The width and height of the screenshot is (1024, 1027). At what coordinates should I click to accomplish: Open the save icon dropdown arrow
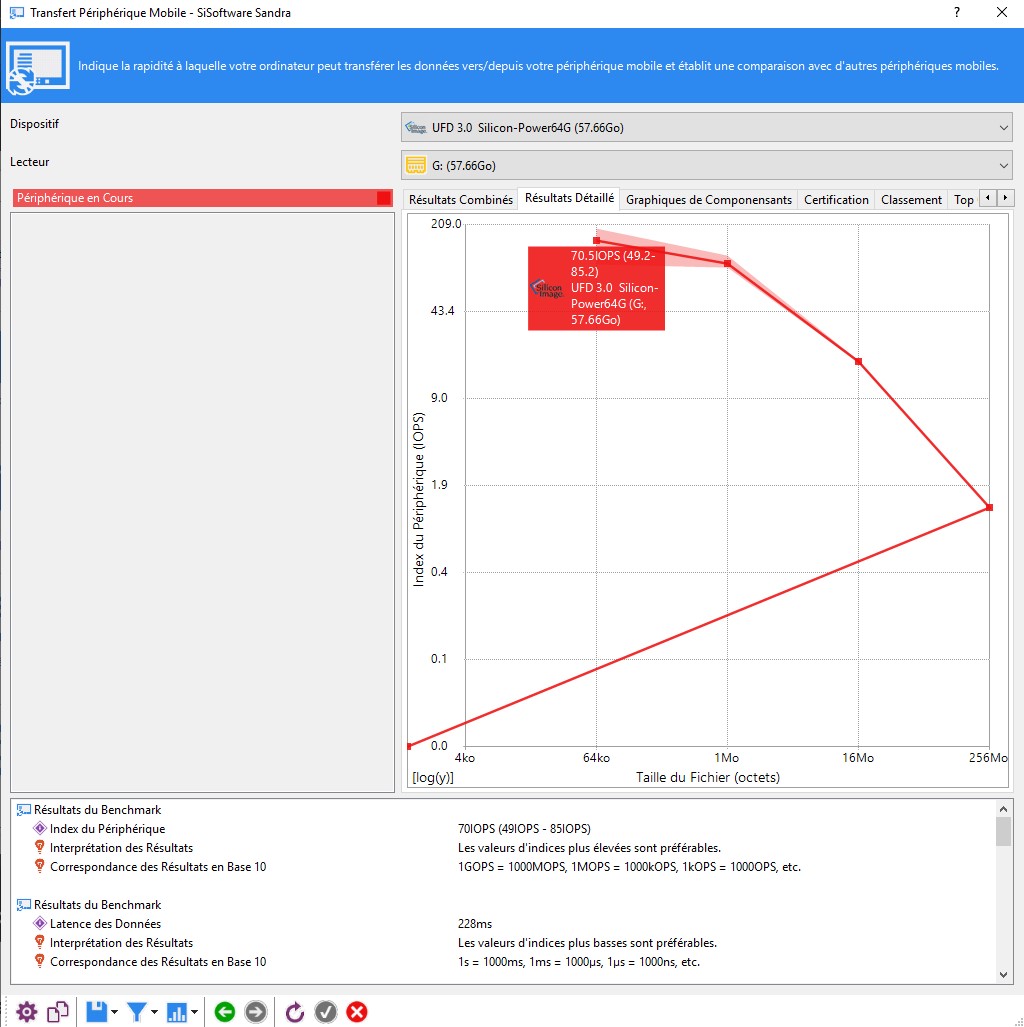[x=114, y=1013]
